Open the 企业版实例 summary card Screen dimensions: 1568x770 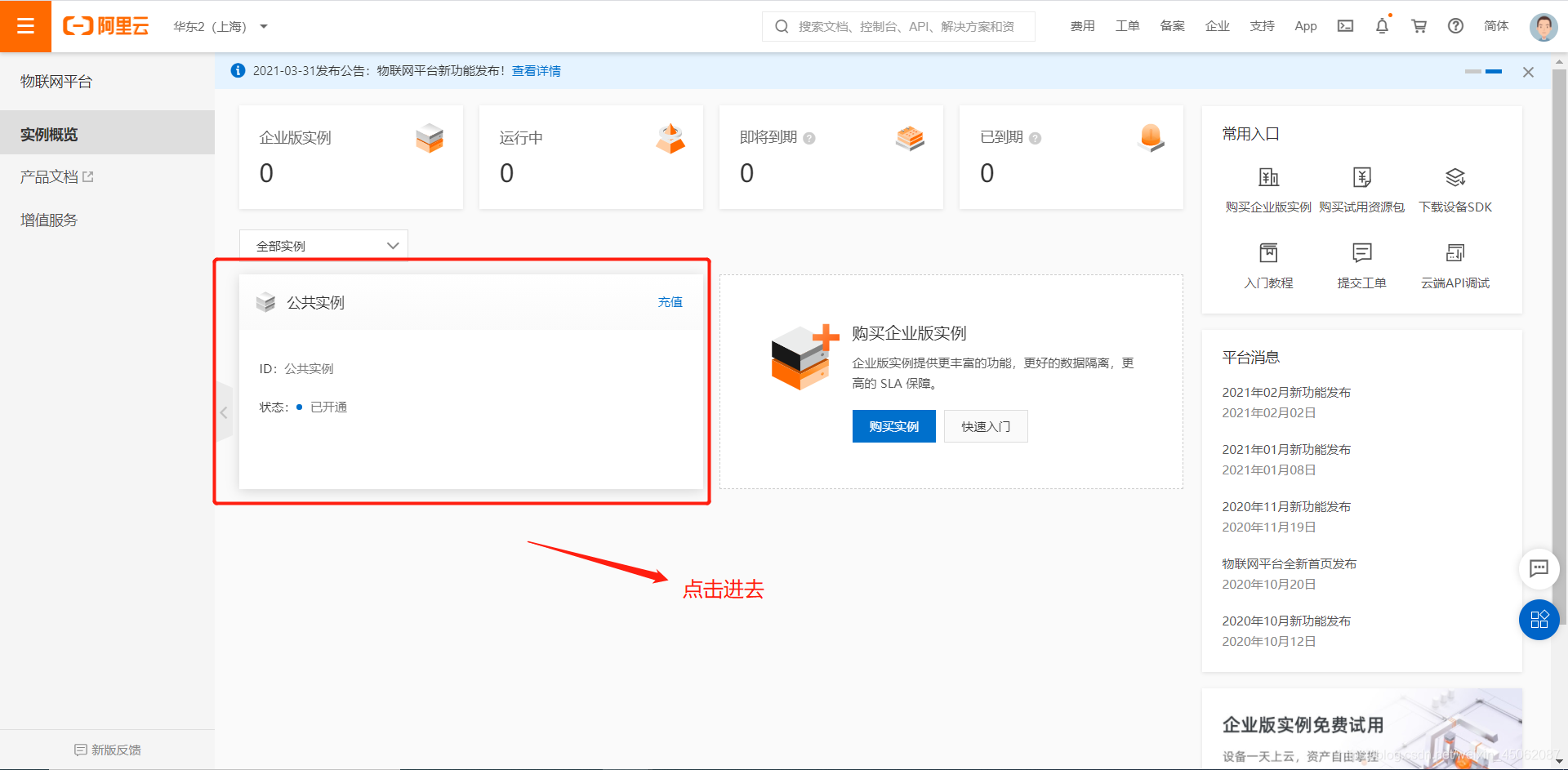pos(351,157)
